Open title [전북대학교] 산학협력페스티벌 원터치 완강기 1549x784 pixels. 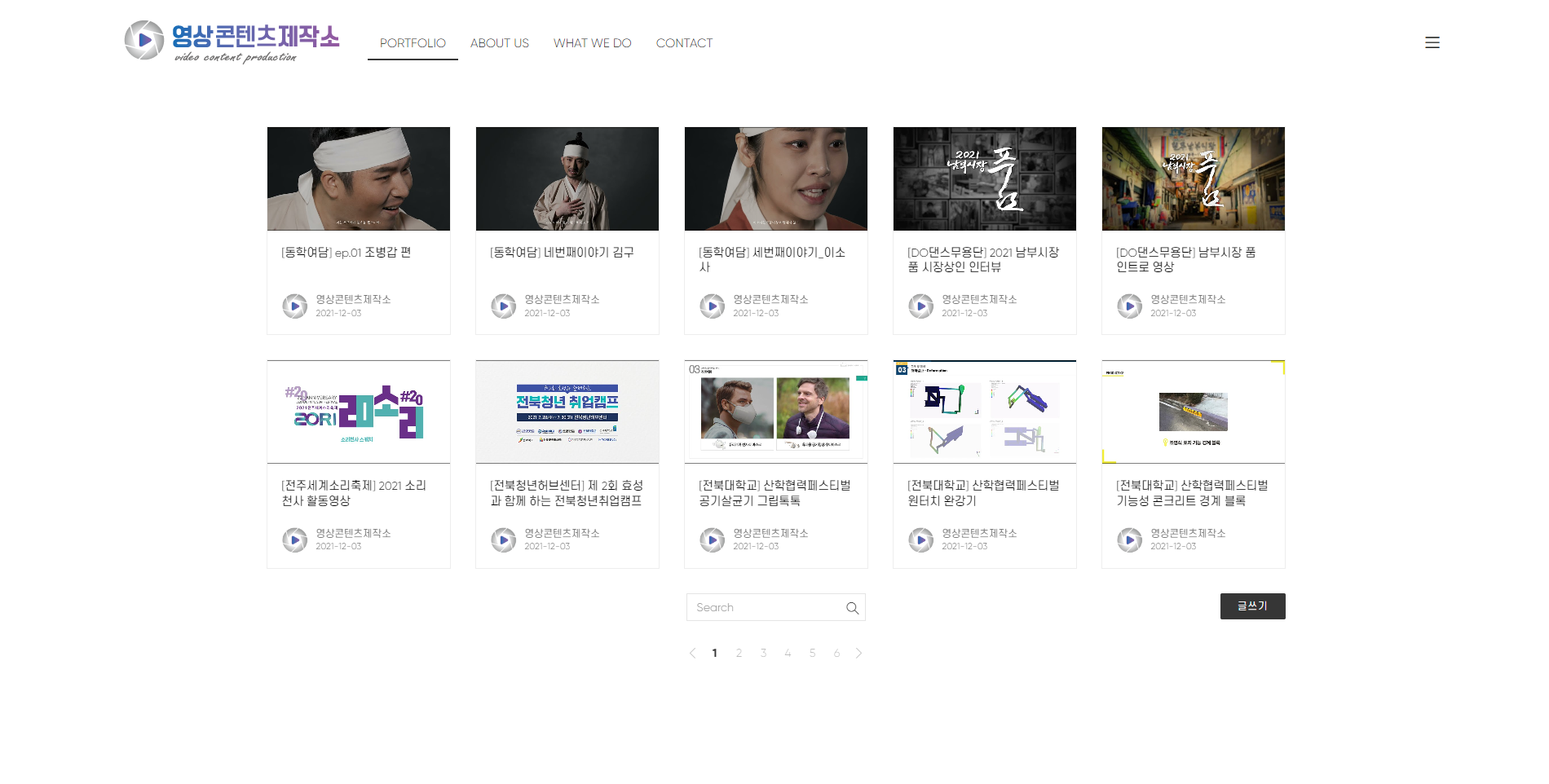tap(983, 493)
